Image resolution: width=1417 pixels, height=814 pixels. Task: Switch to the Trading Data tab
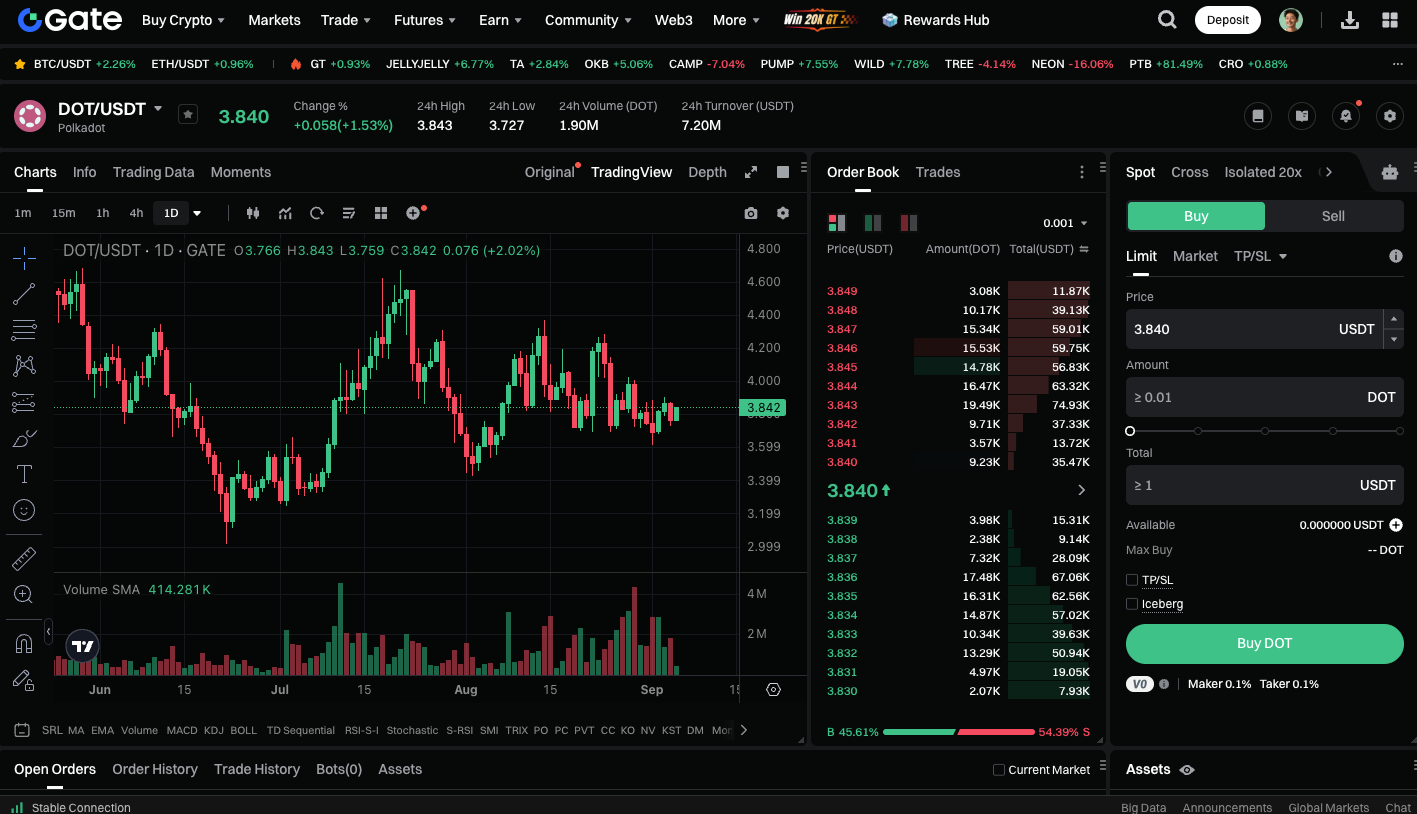coord(153,172)
